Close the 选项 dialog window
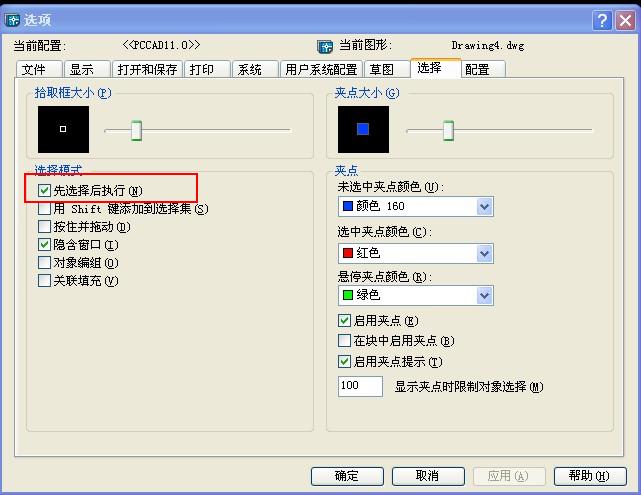This screenshot has width=641, height=495. pos(625,20)
